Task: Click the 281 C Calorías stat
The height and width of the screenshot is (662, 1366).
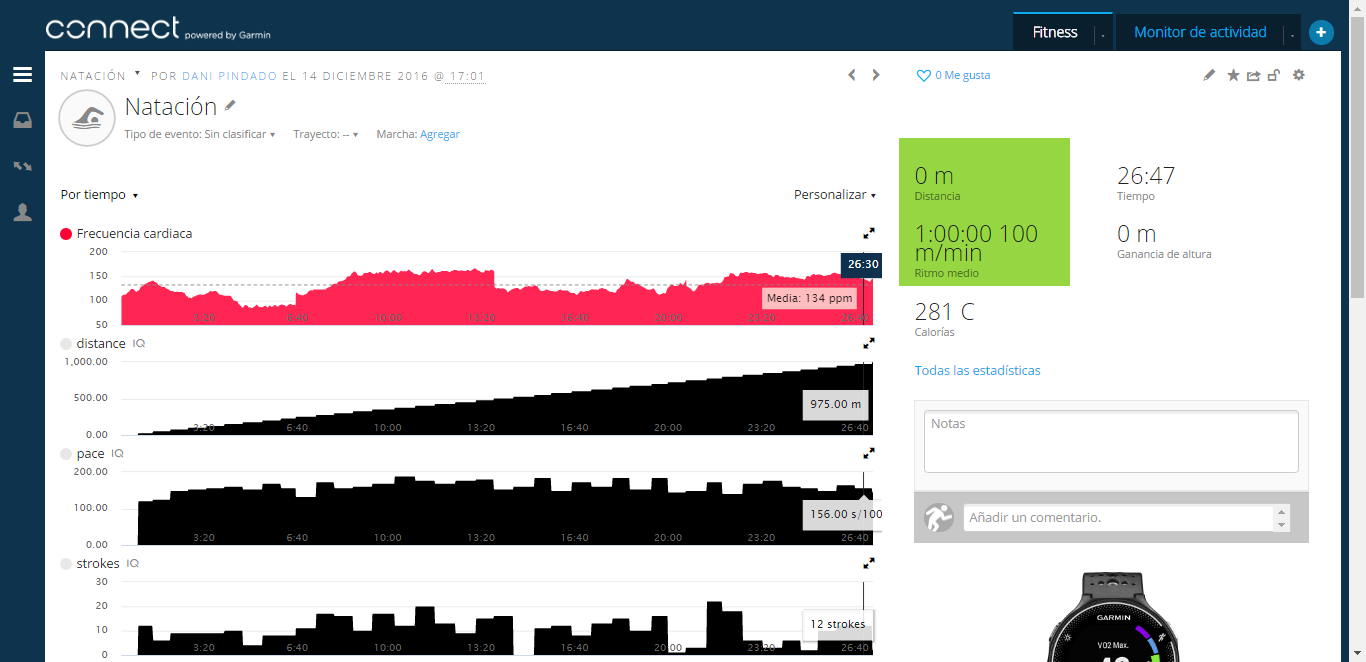Action: click(x=945, y=319)
